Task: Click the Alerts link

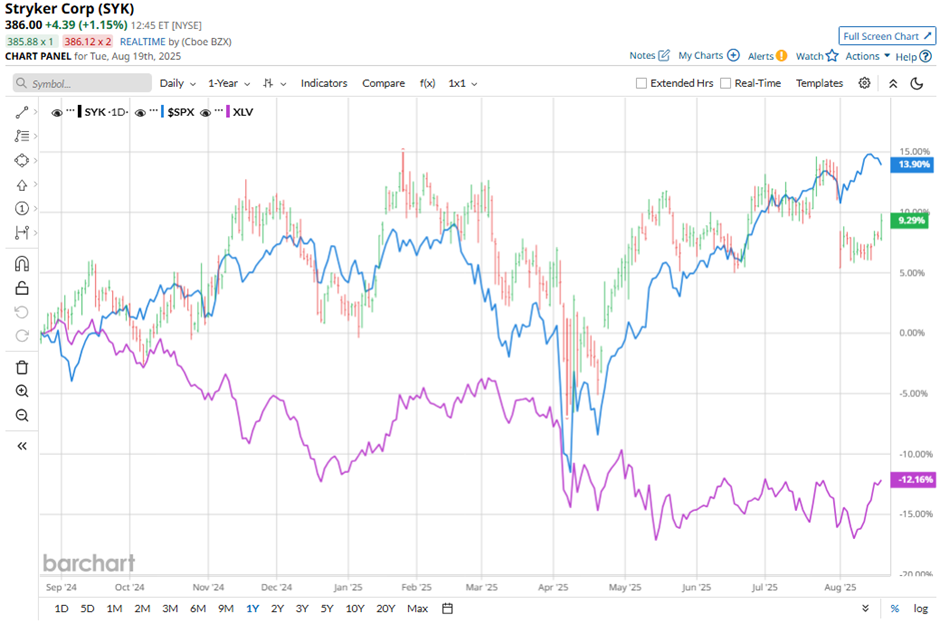Action: pyautogui.click(x=760, y=56)
